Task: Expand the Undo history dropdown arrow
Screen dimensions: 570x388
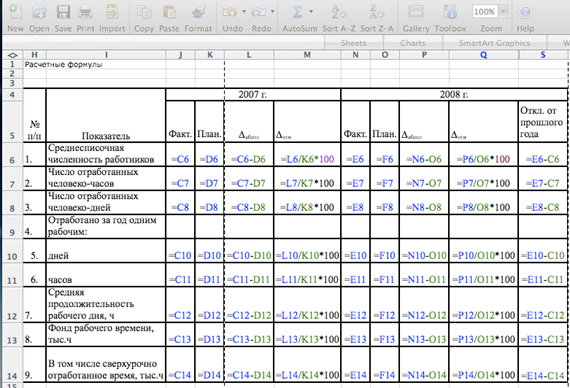Action: coord(244,12)
